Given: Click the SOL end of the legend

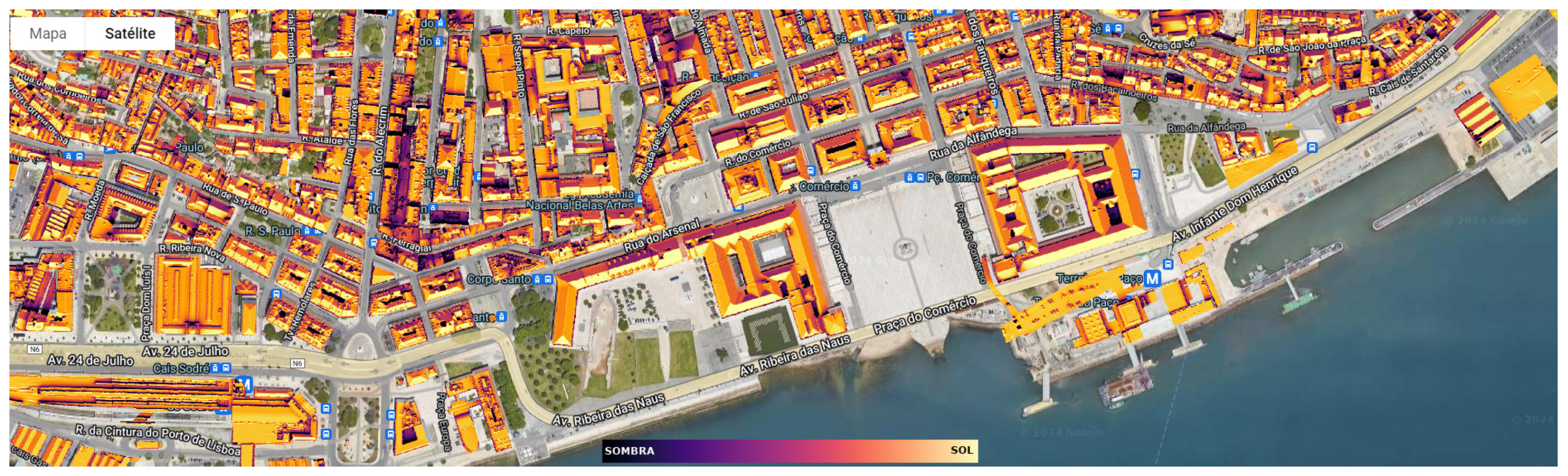Looking at the screenshot, I should coord(961,451).
